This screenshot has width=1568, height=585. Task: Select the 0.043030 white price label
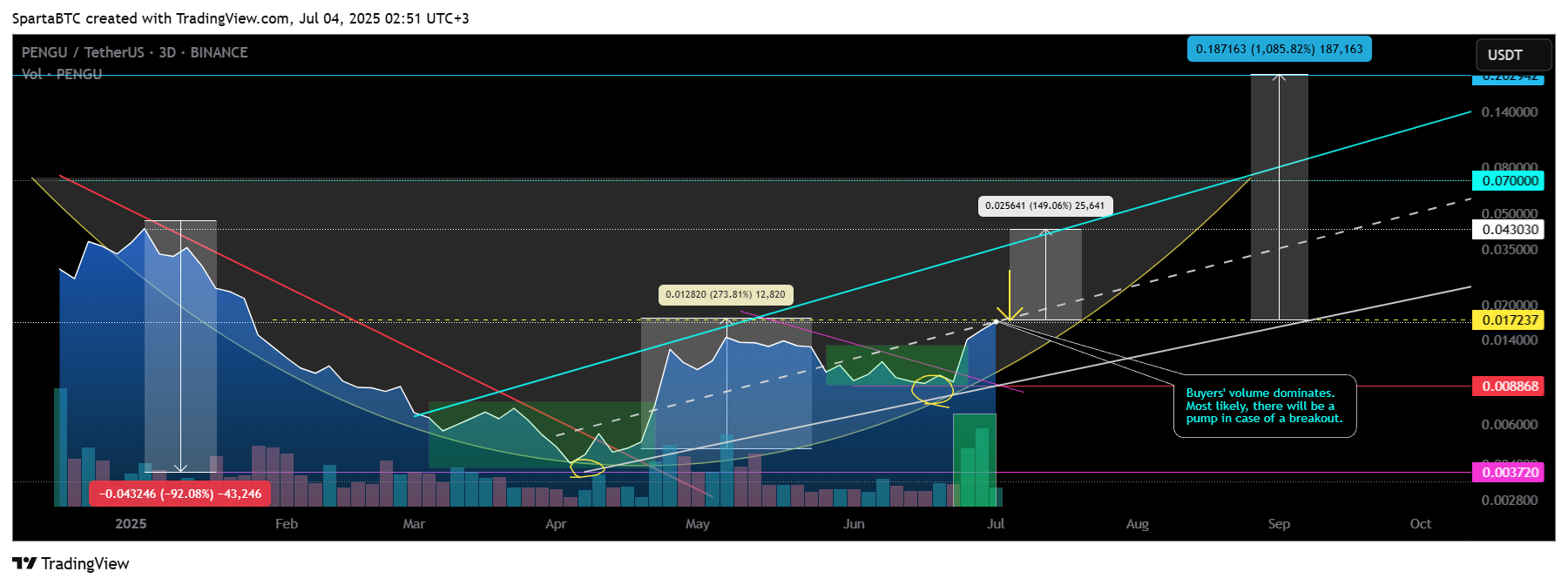point(1507,230)
